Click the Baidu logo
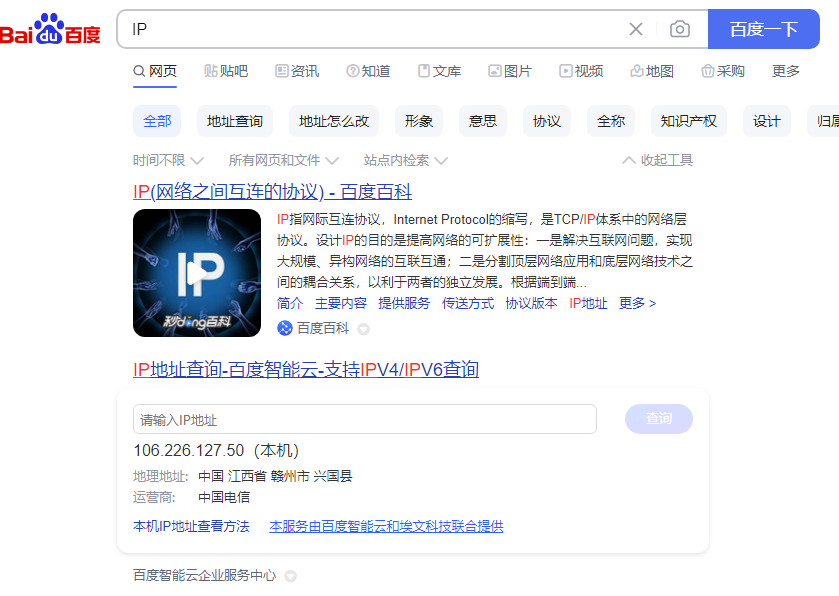Viewport: 839px width, 596px height. tap(51, 30)
